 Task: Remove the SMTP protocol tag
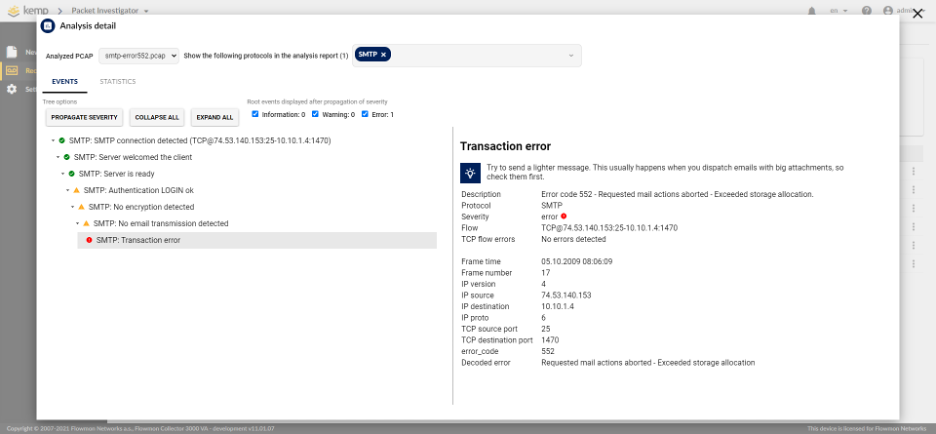coord(383,54)
